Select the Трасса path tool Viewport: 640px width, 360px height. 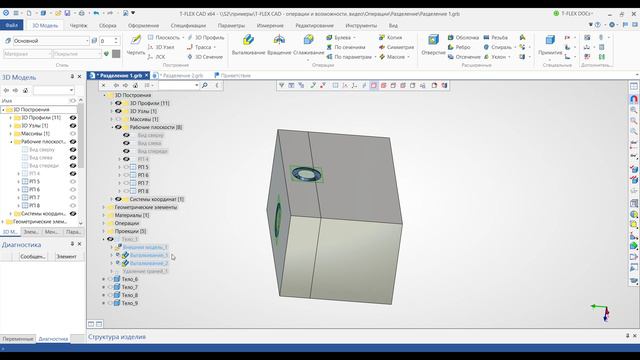pos(199,47)
